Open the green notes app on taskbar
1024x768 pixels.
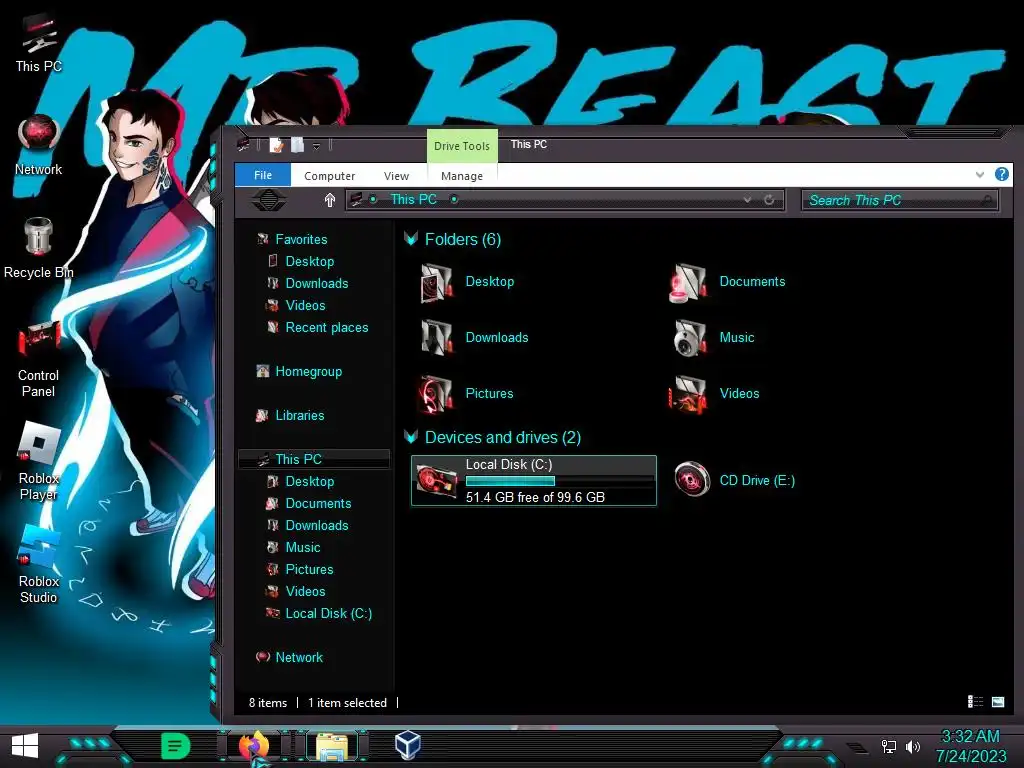point(175,746)
